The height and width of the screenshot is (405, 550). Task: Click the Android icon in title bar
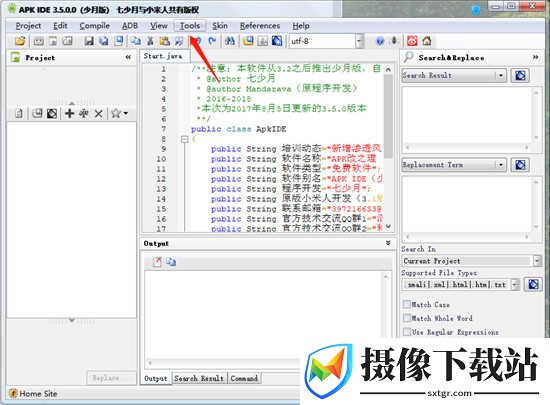click(x=12, y=9)
